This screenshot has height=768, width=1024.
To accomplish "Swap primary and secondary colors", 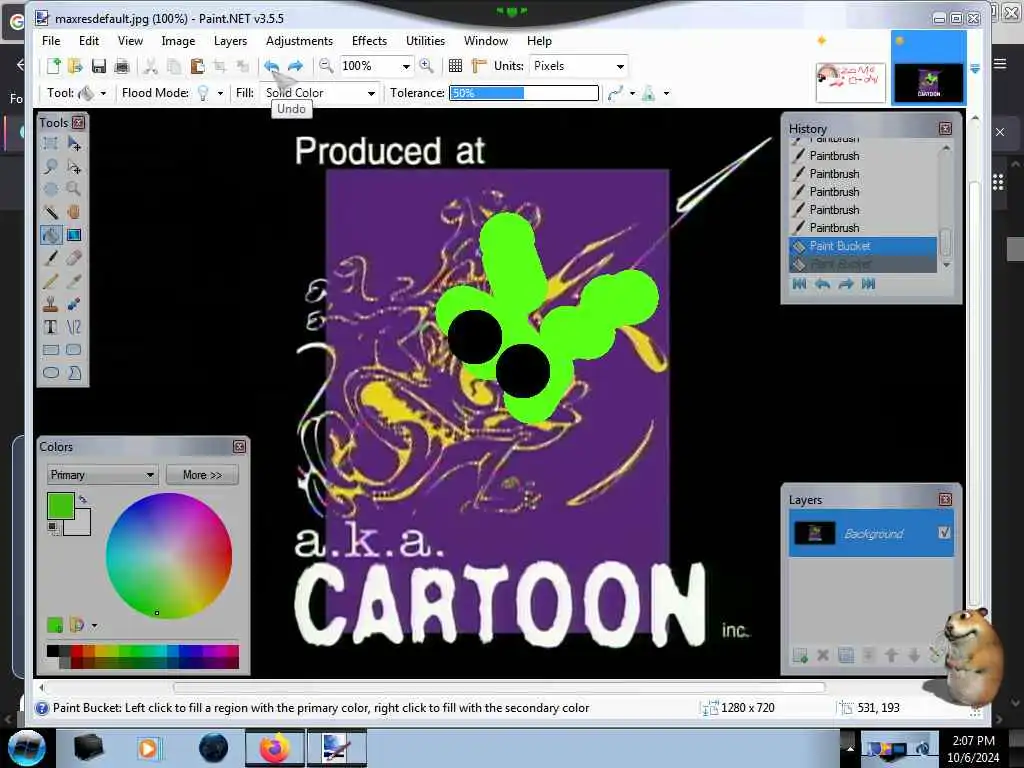I will (x=83, y=500).
